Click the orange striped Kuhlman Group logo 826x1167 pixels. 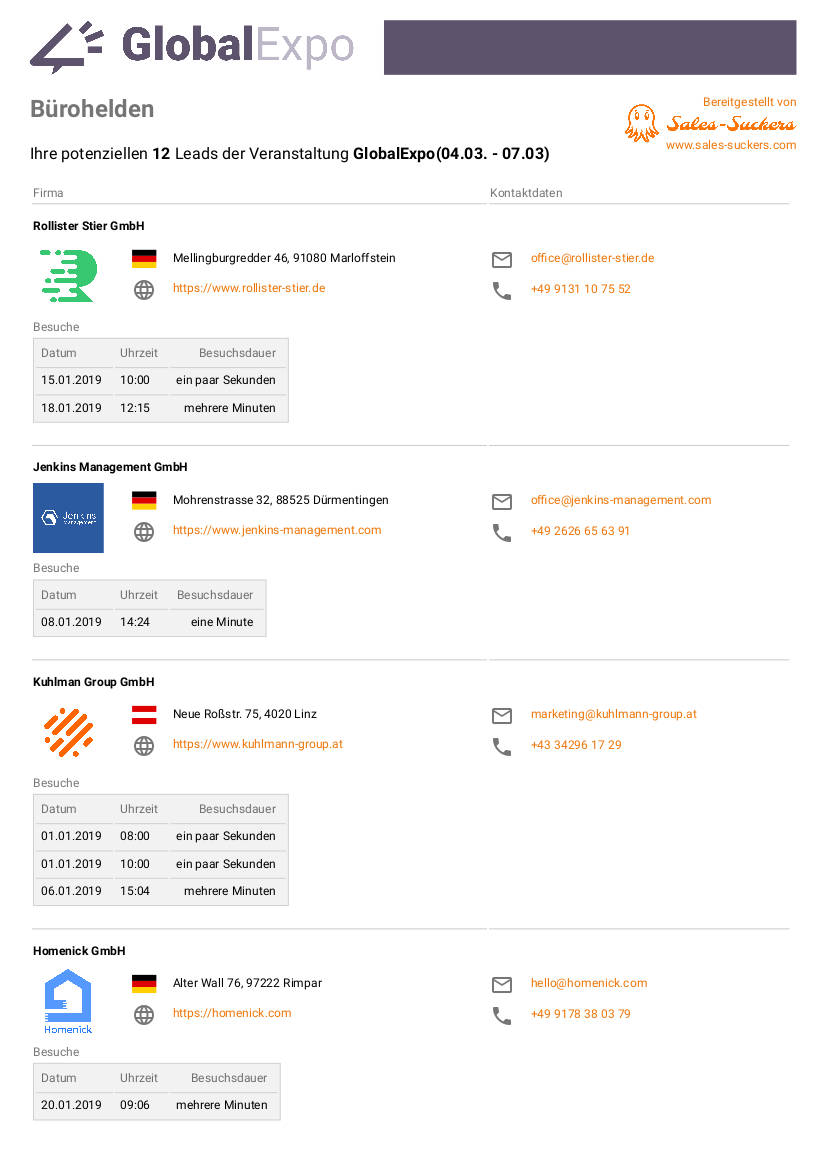point(68,732)
